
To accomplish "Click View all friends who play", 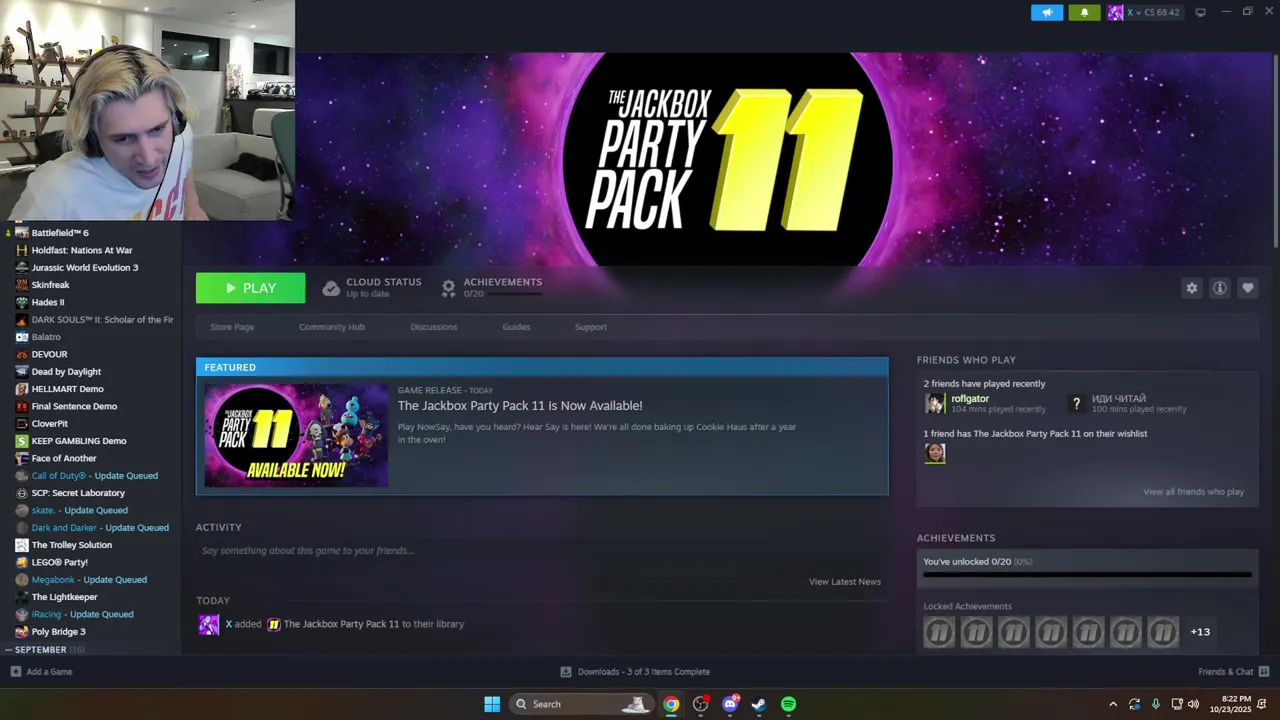I will [x=1193, y=492].
